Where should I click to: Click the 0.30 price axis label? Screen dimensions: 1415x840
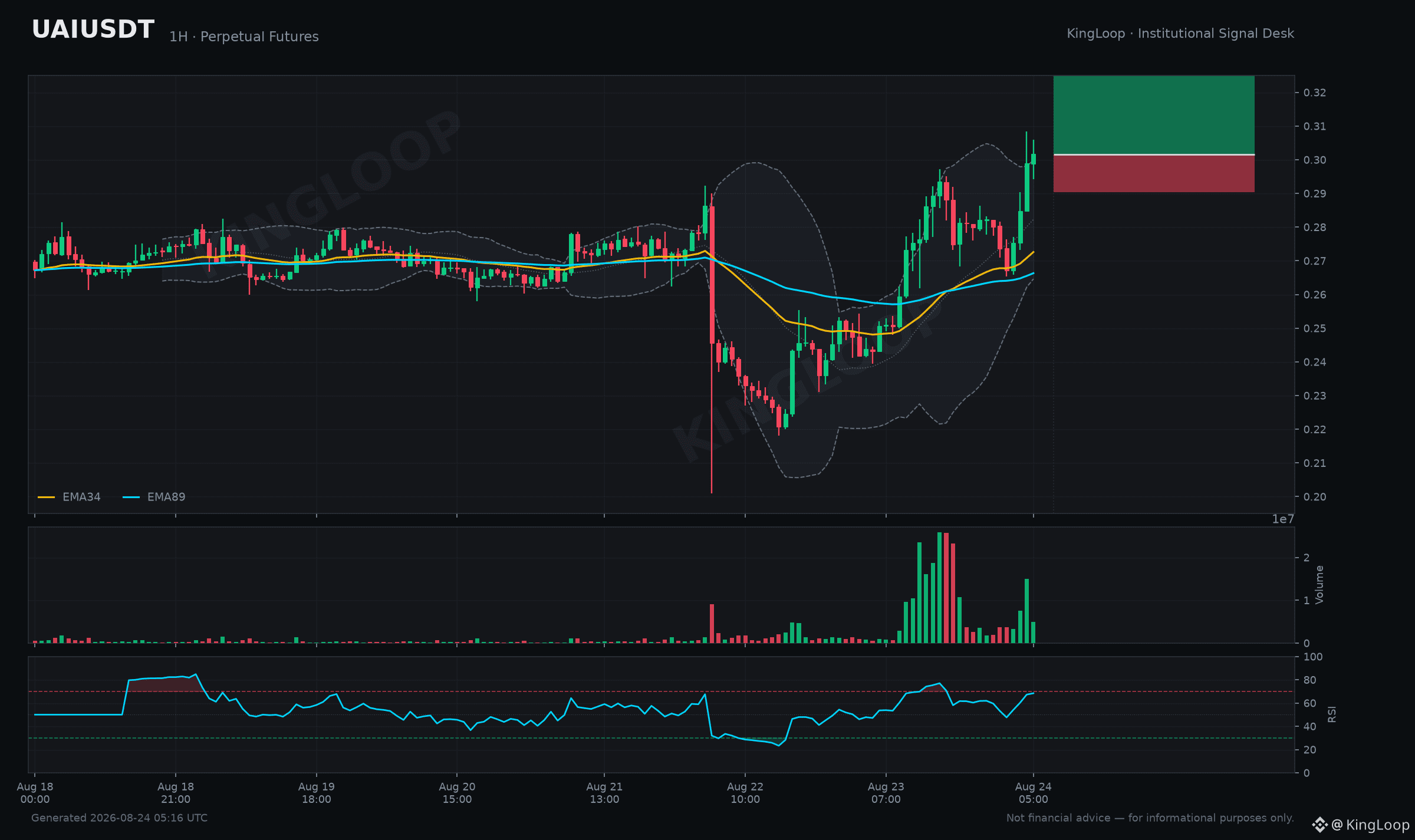(x=1315, y=160)
